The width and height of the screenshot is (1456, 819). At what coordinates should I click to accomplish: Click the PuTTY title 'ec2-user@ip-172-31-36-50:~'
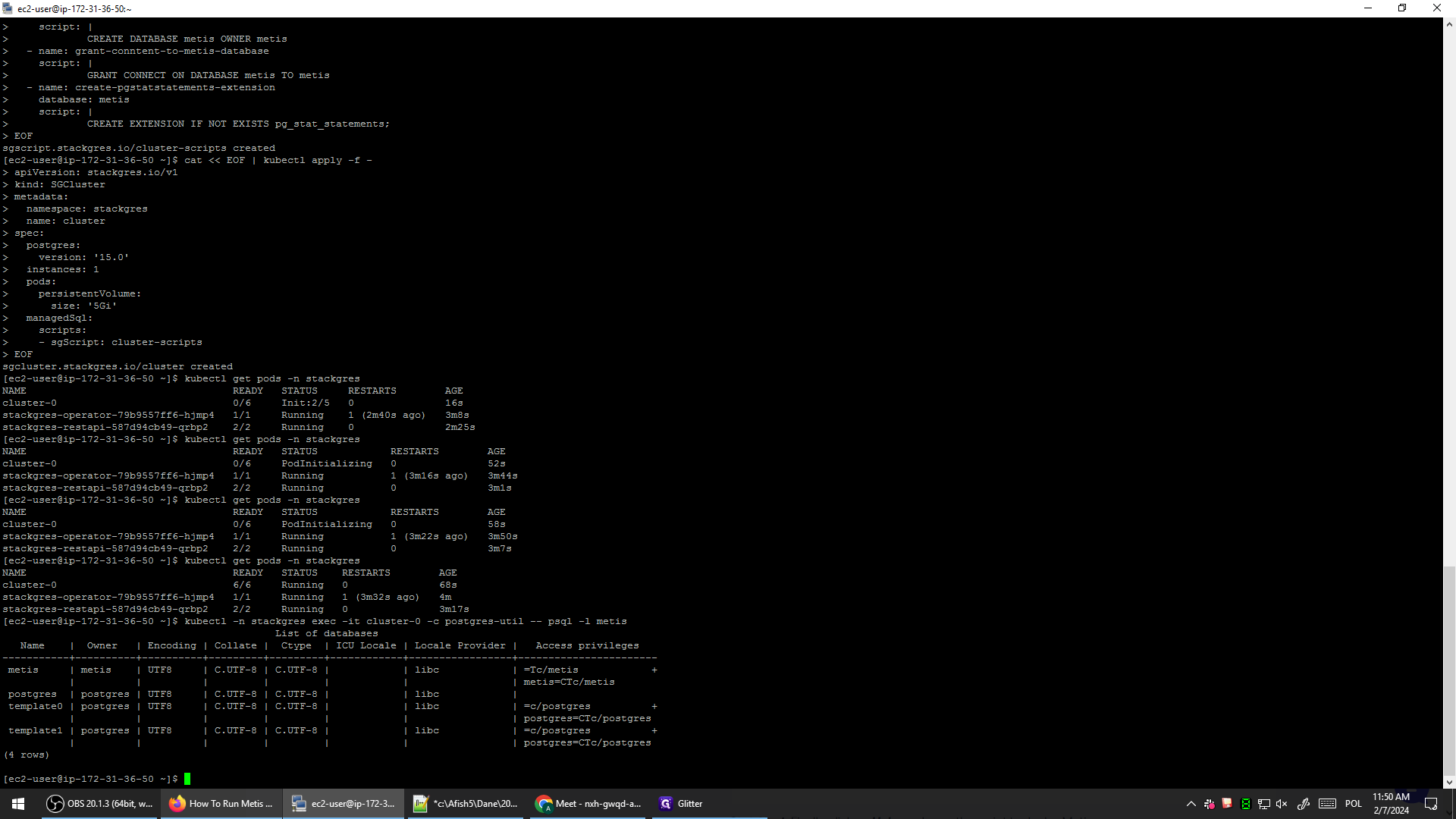(74, 8)
